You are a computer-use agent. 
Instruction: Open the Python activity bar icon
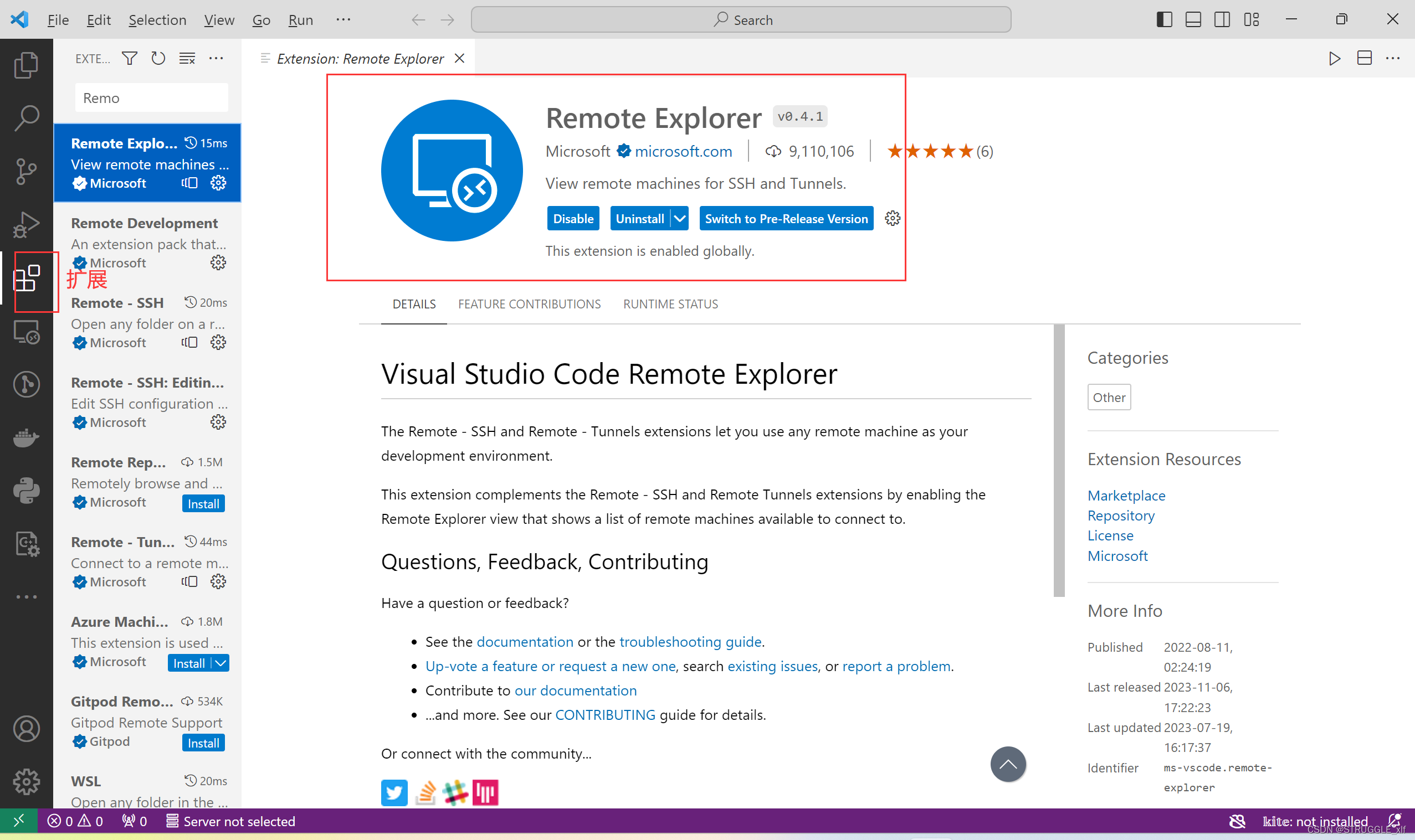(x=26, y=490)
